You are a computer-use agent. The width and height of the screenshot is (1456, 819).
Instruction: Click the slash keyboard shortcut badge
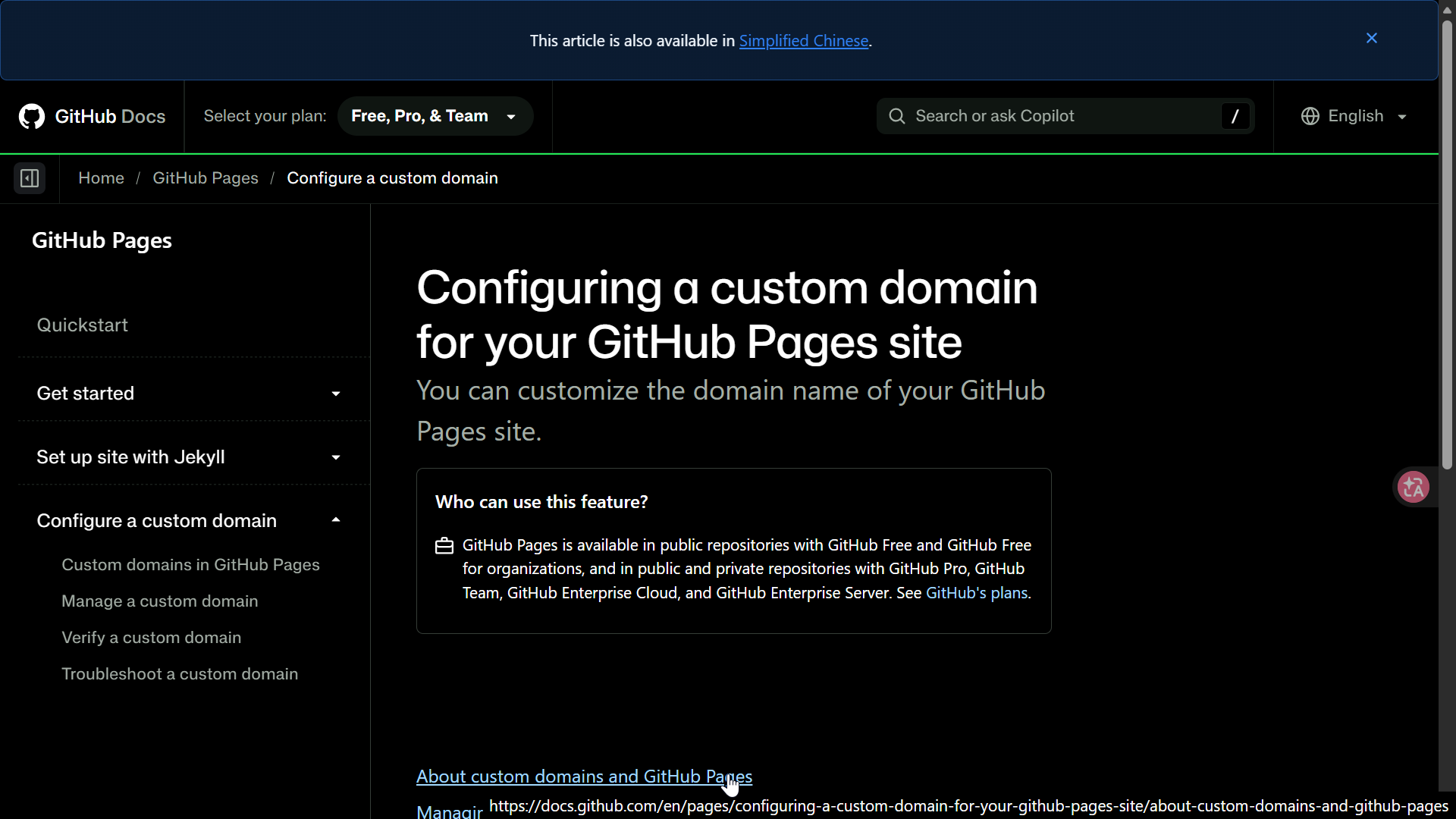[1235, 116]
